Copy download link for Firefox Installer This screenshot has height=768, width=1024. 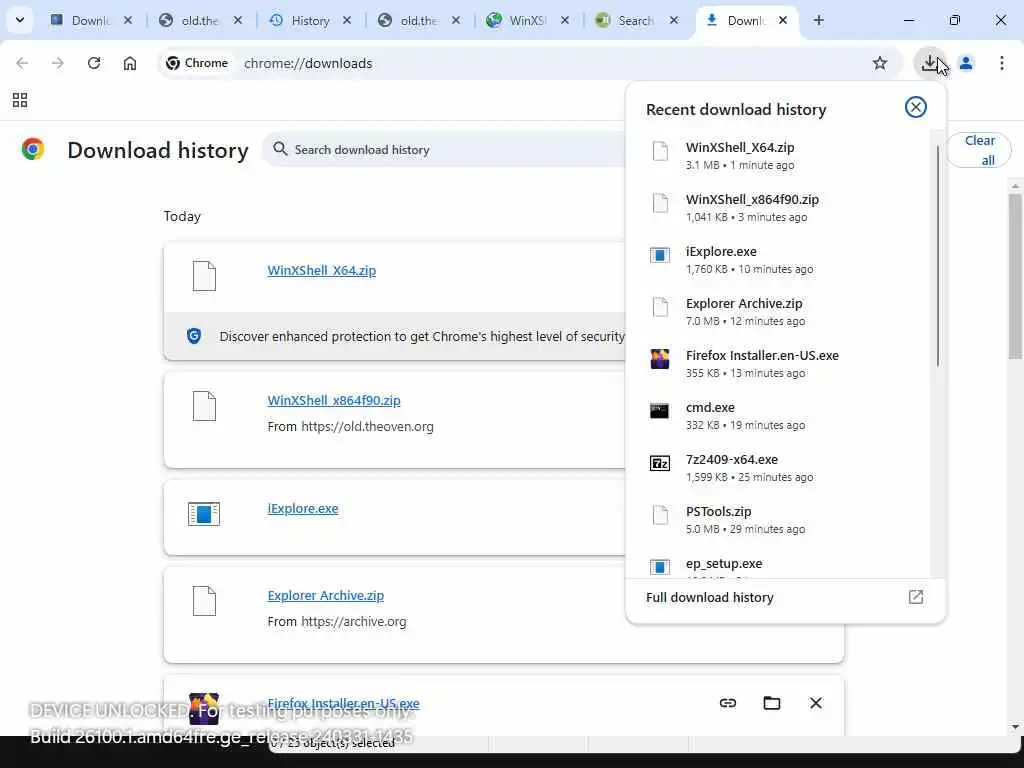point(728,703)
